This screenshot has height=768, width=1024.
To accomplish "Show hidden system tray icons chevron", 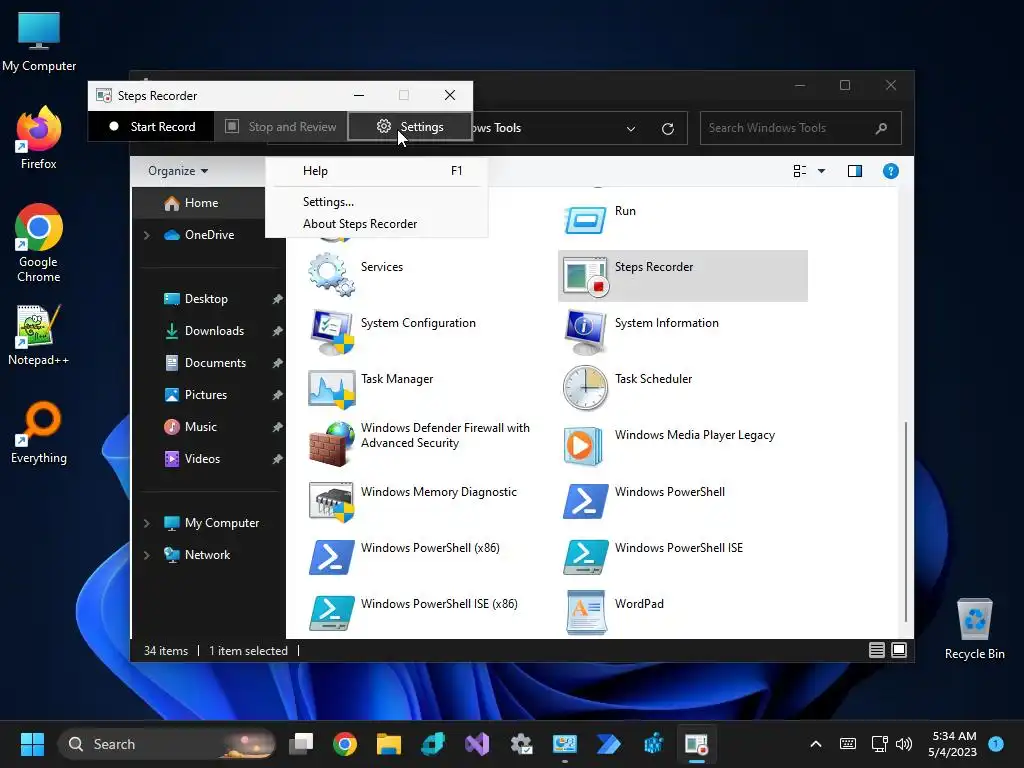I will tap(816, 744).
